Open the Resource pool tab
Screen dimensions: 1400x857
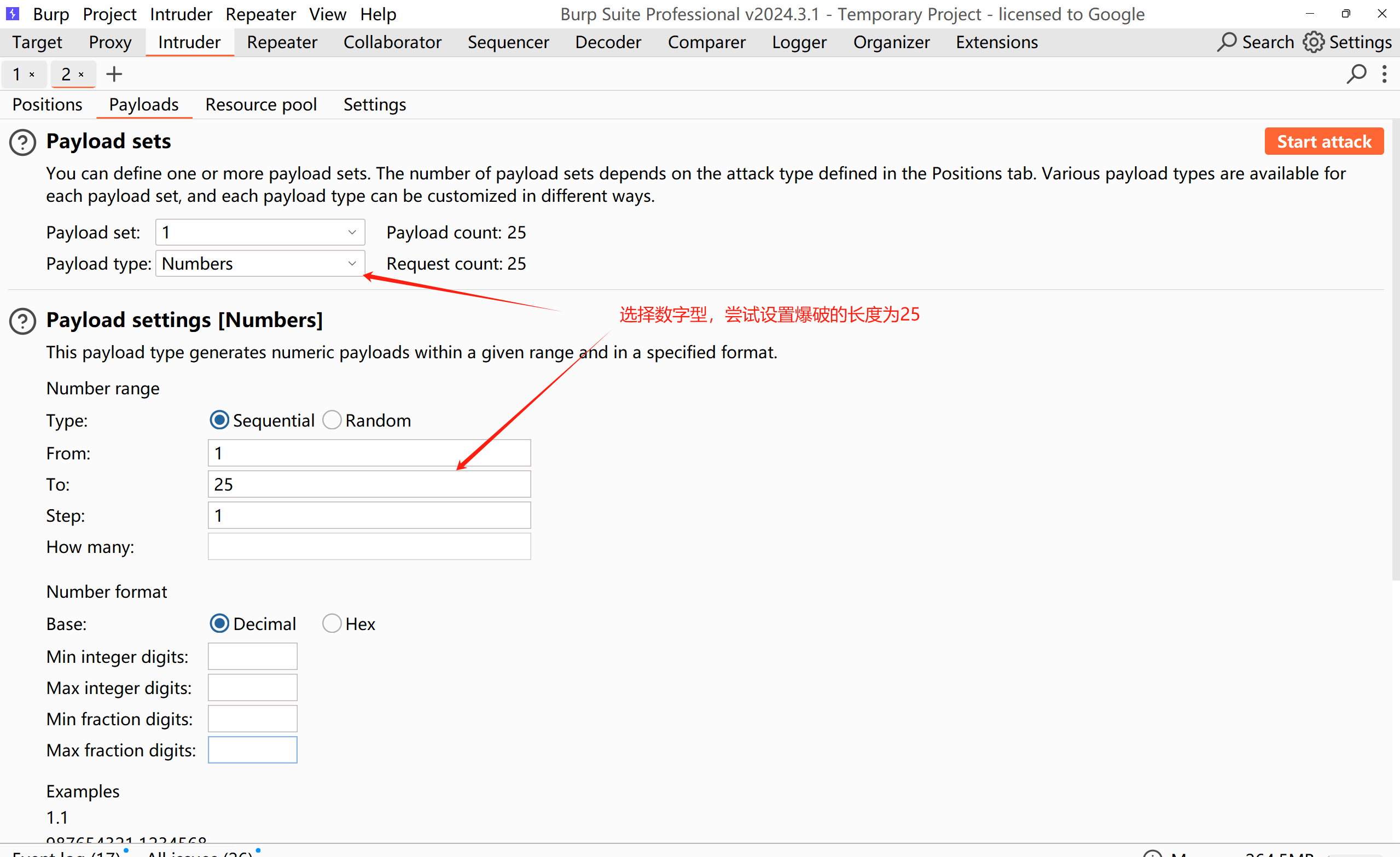[261, 104]
